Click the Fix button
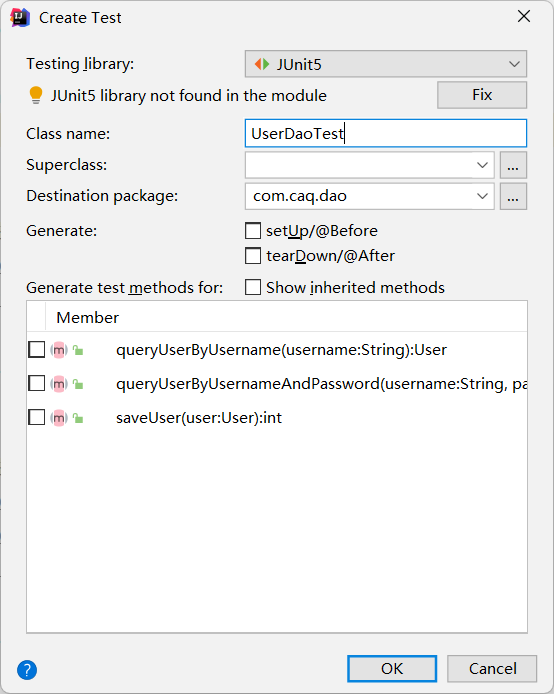This screenshot has width=554, height=694. click(482, 95)
